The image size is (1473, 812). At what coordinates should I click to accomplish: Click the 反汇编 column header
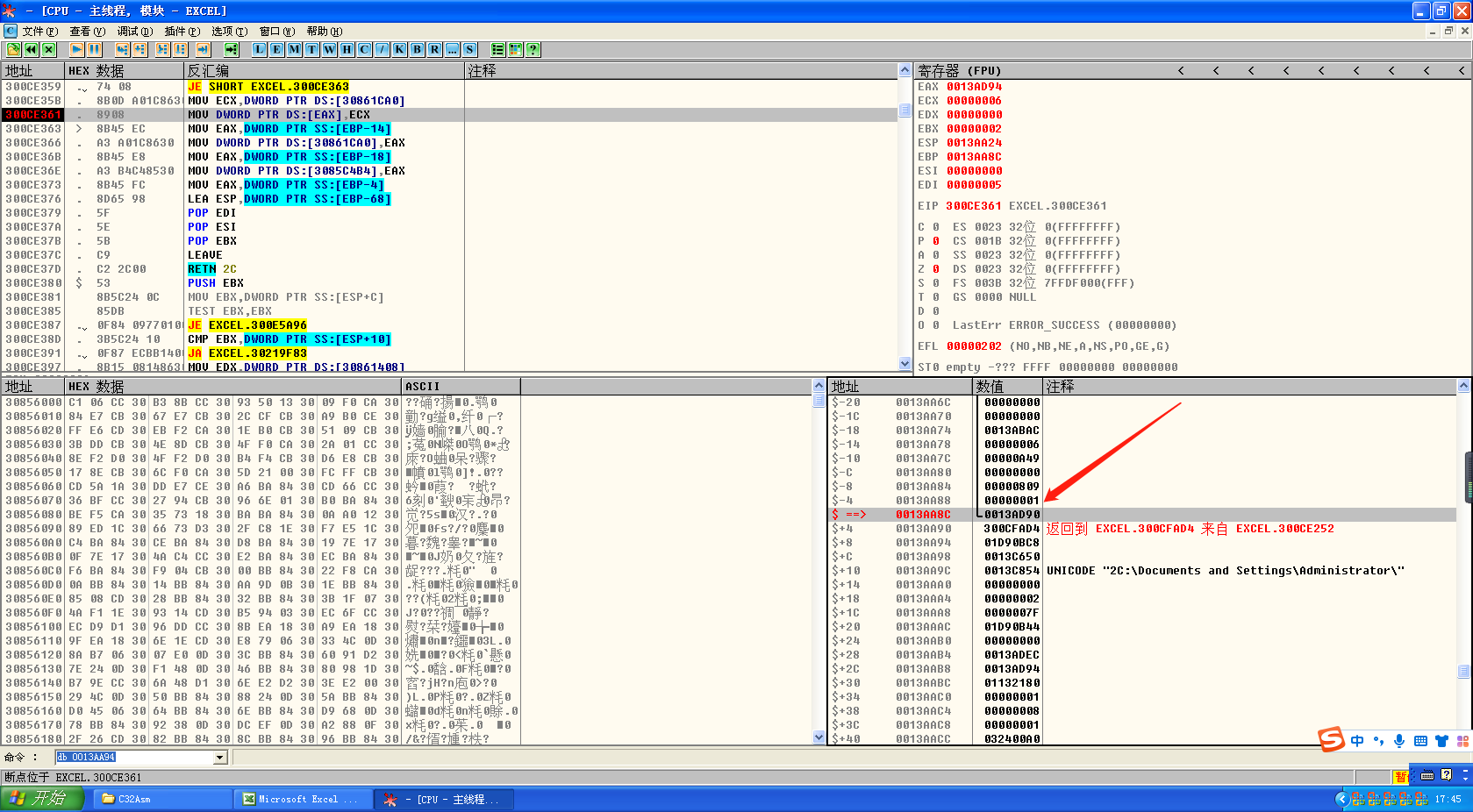324,70
